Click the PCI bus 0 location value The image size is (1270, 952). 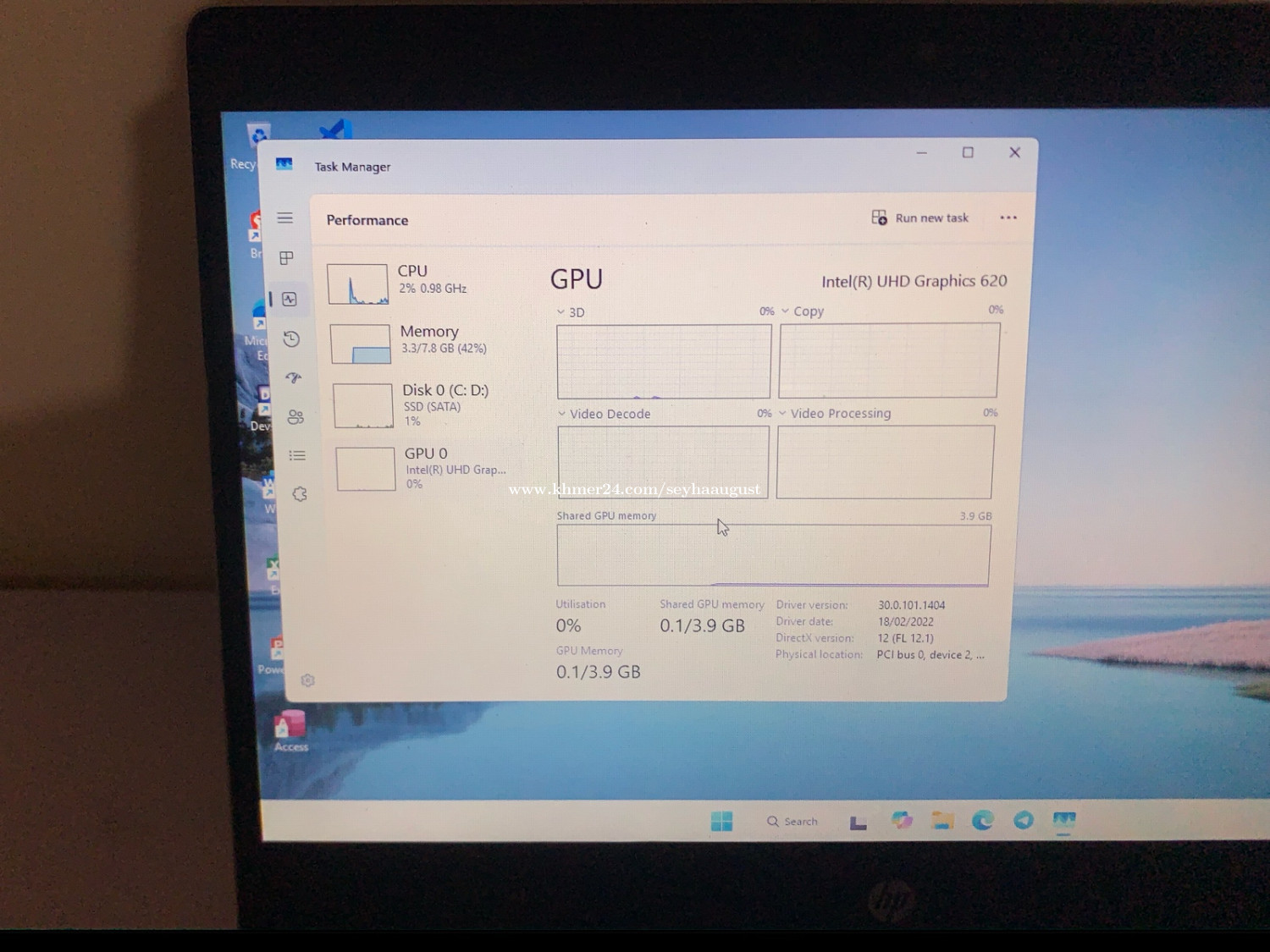[930, 655]
